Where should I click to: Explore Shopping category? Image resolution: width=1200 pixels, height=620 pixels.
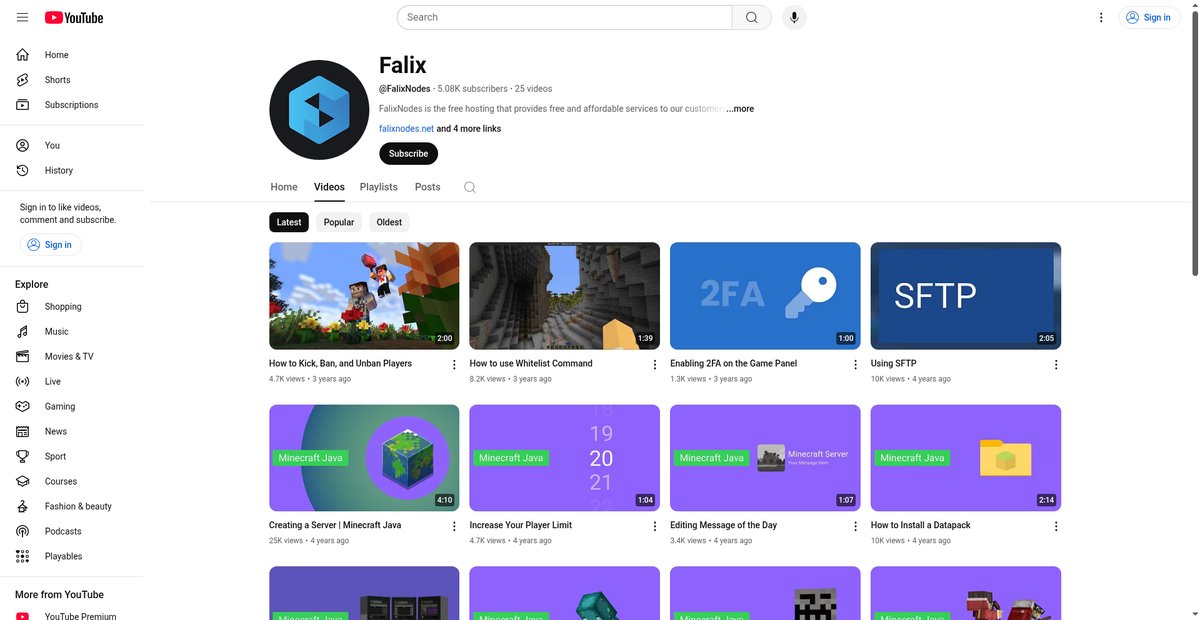[x=72, y=307]
